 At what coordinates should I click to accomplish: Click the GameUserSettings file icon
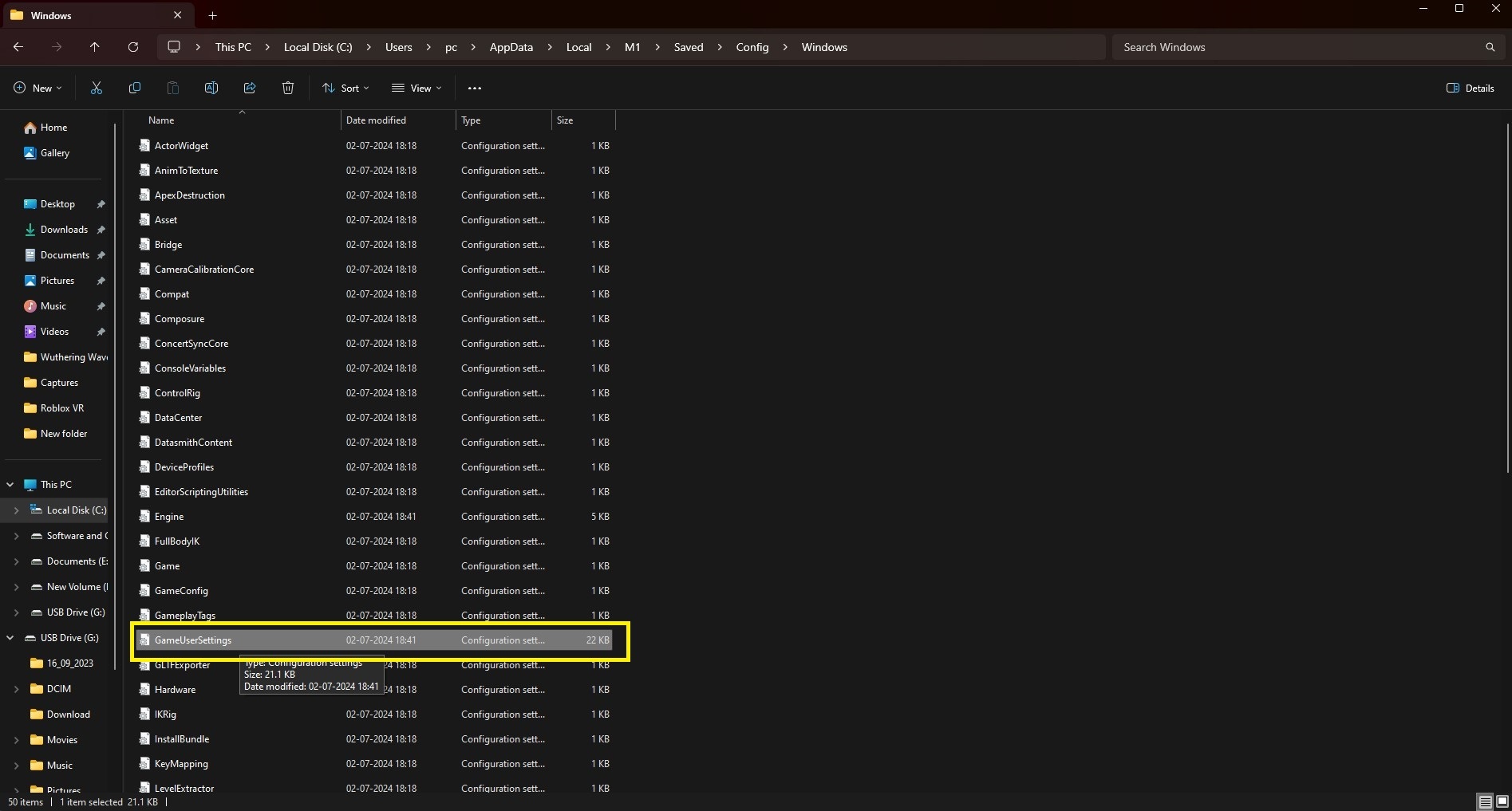pos(144,640)
